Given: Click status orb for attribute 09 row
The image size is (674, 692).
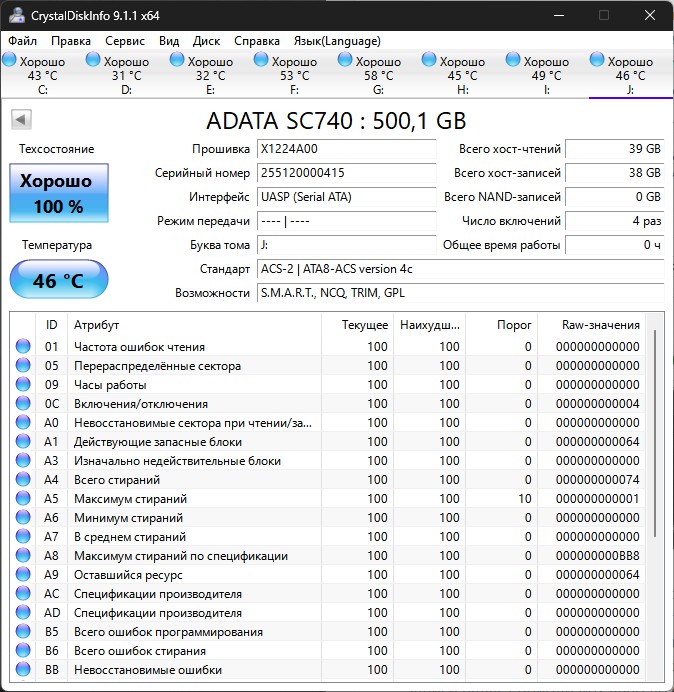Looking at the screenshot, I should pyautogui.click(x=23, y=384).
